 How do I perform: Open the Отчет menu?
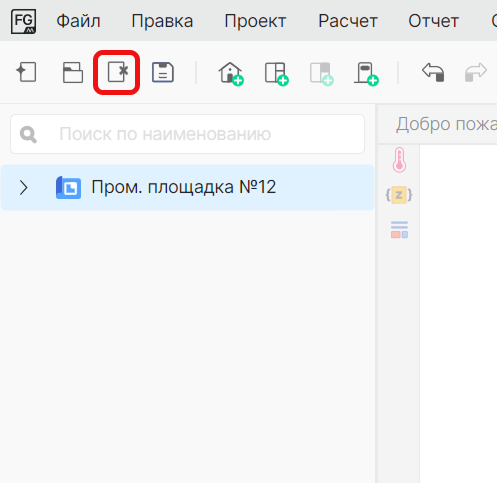pyautogui.click(x=433, y=21)
